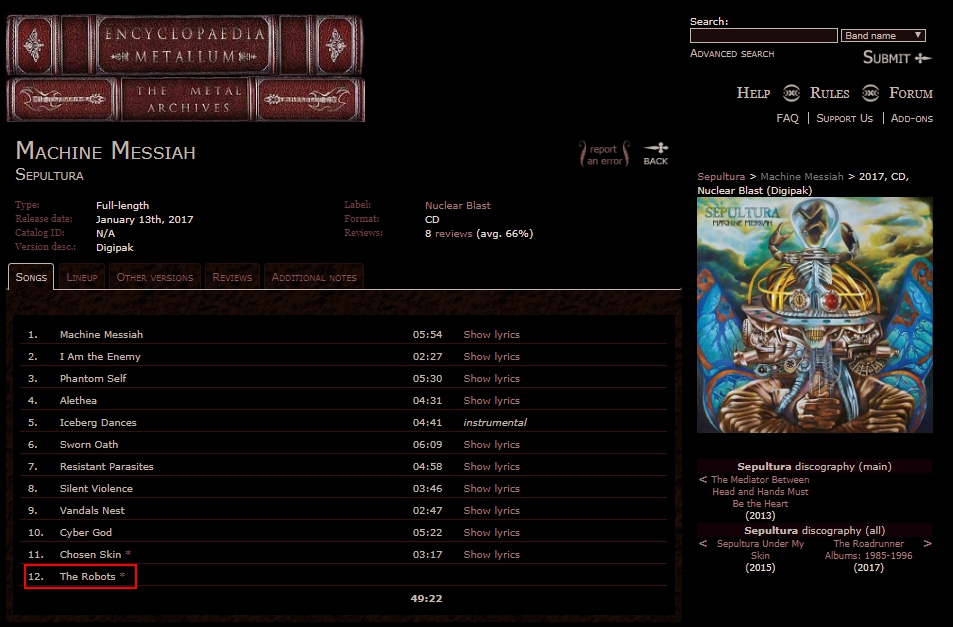Click the instrumental label for Iceberg Dances
The image size is (953, 627).
(495, 423)
